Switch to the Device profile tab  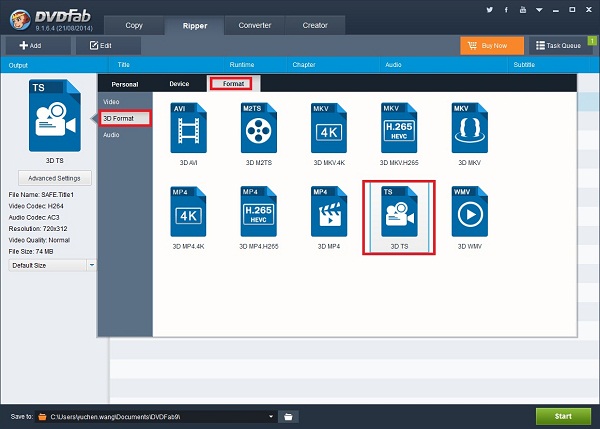pos(179,84)
